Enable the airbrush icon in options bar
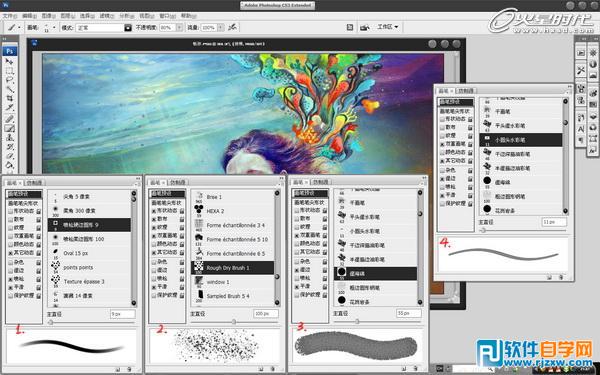Viewport: 600px width, 375px height. [x=232, y=27]
